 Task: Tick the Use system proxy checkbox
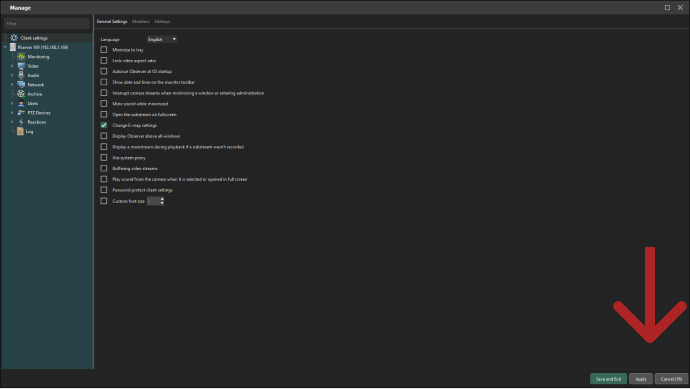(104, 158)
